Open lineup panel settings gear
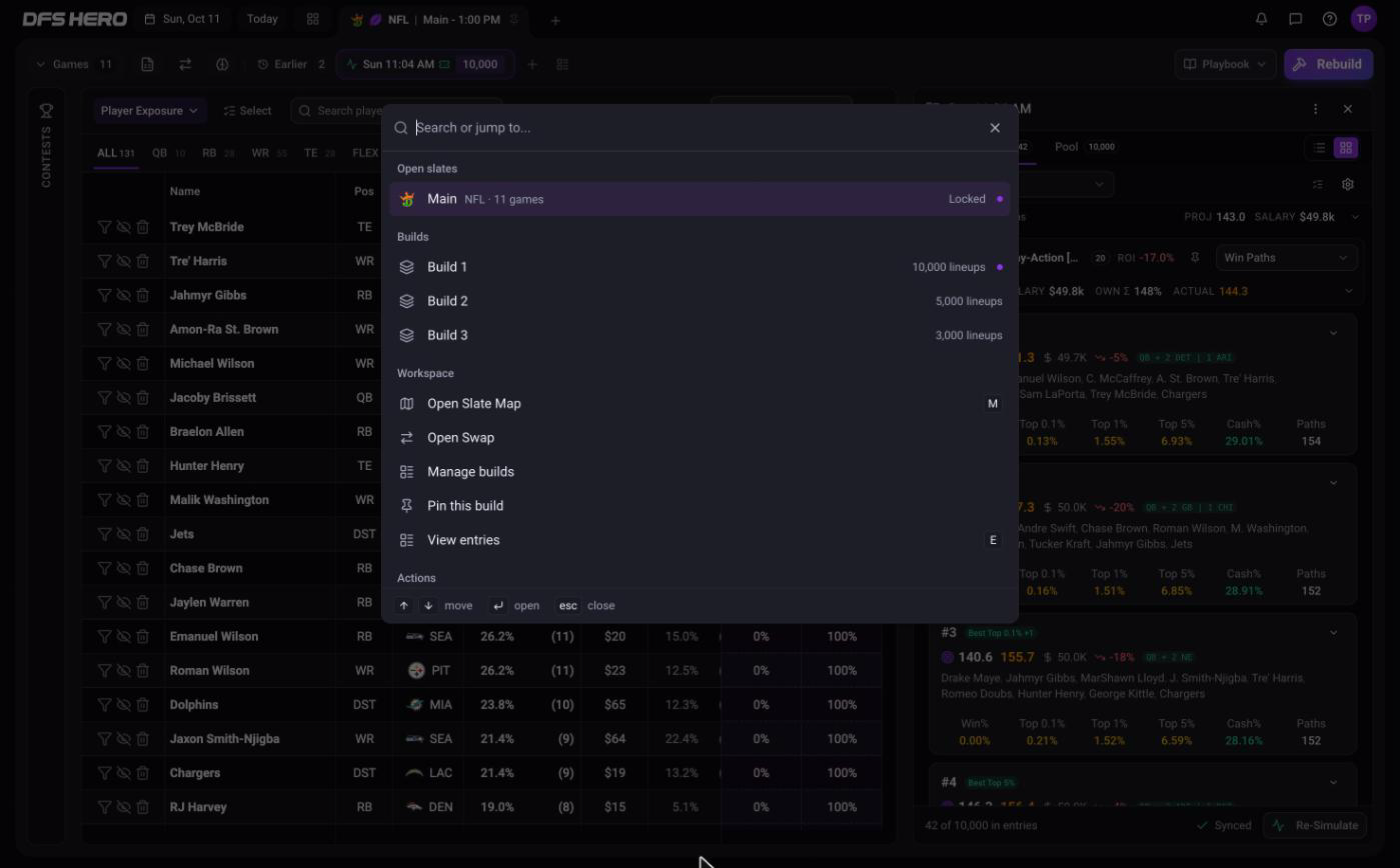Screen dimensions: 1400x868 click(x=1348, y=185)
